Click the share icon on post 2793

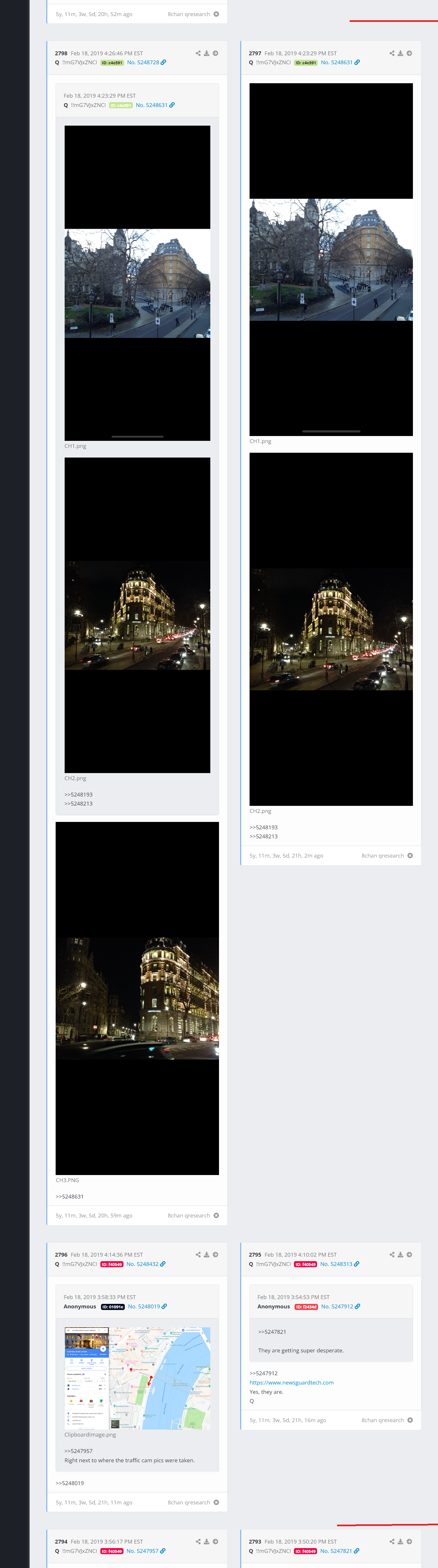coord(392,1542)
